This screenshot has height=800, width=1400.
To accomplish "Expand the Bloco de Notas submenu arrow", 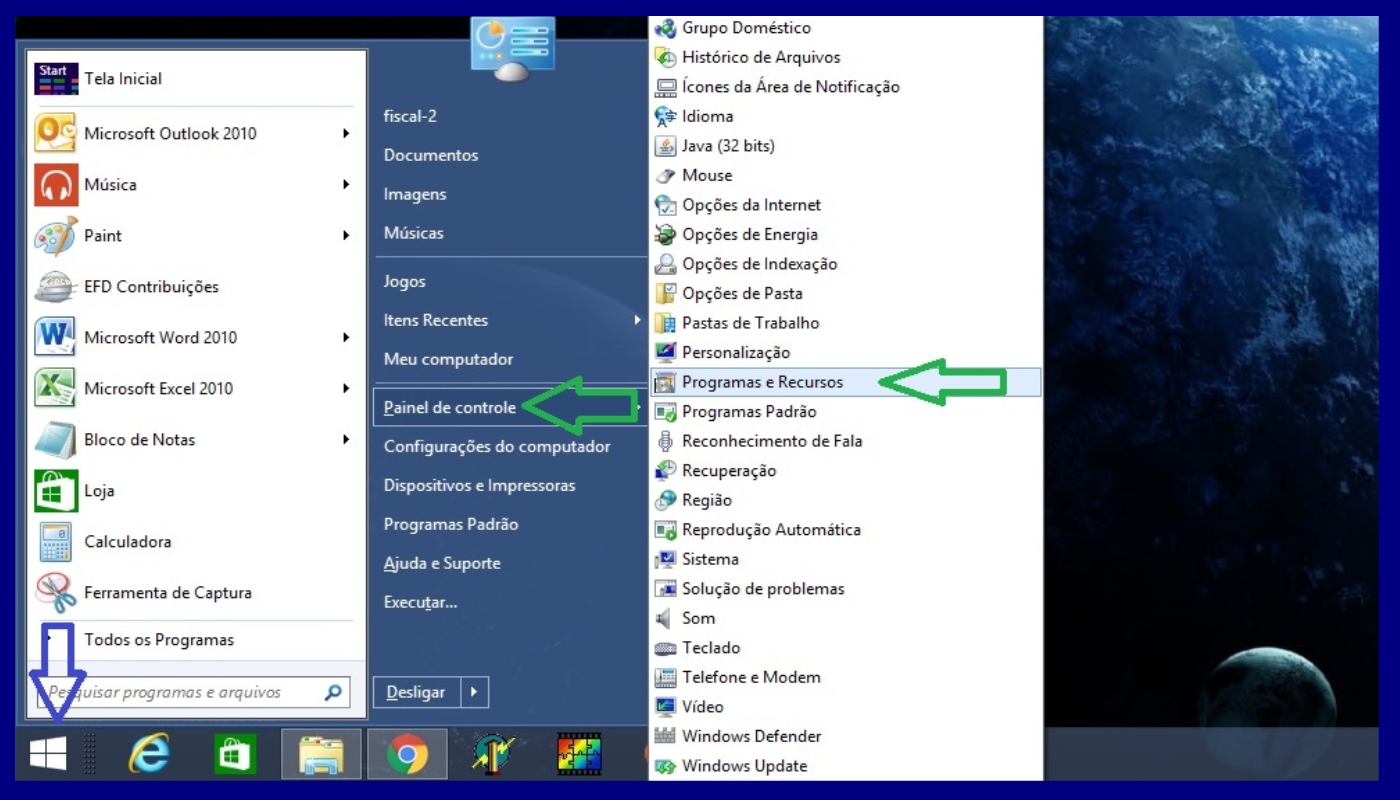I will coord(346,439).
